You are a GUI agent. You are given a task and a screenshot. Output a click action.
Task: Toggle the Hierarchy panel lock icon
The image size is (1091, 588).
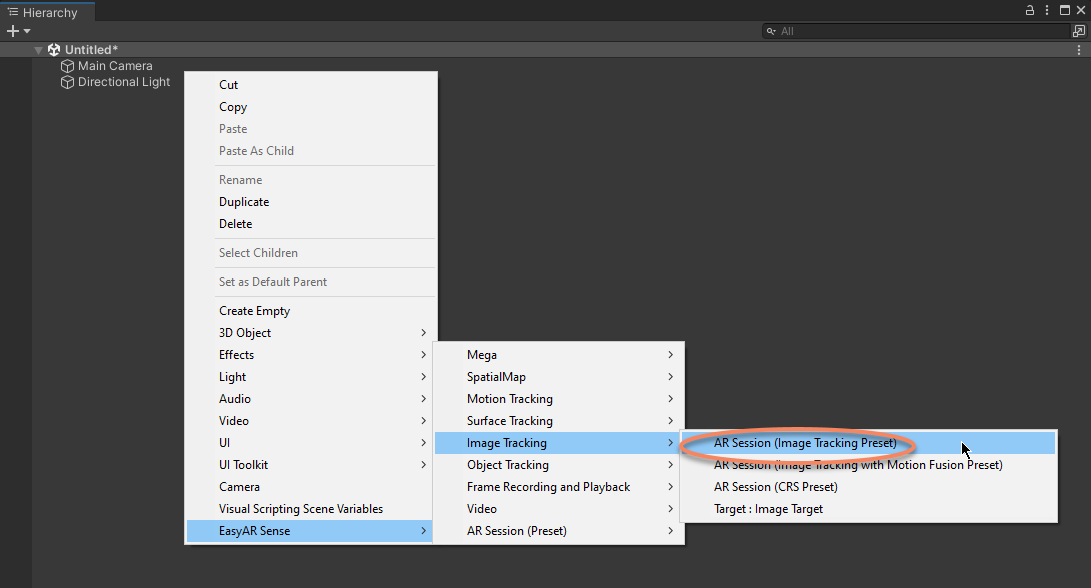click(x=1030, y=10)
